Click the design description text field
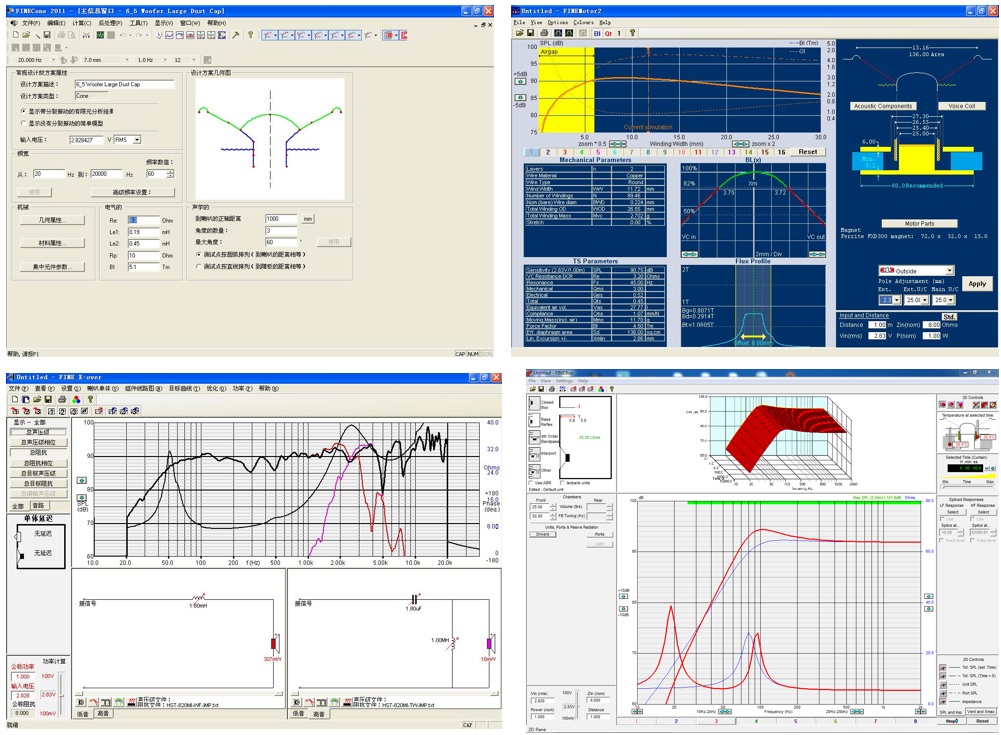 coord(124,84)
